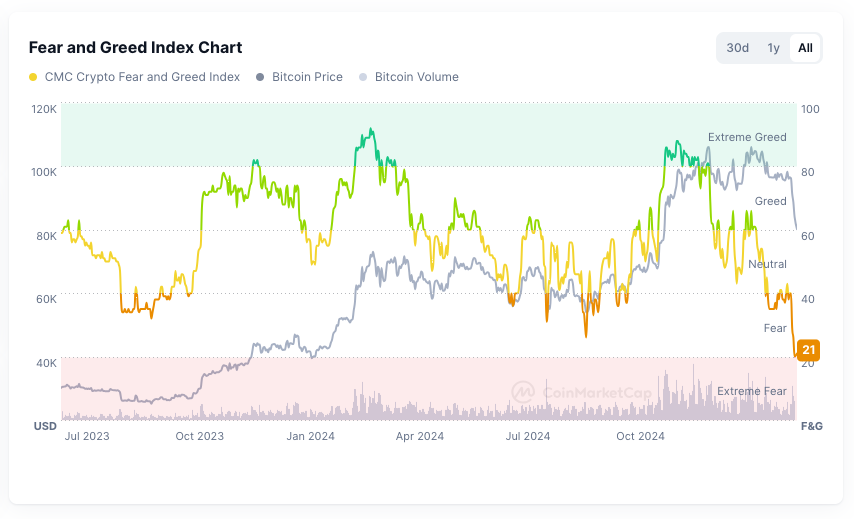Click the Jul 2024 x-axis label

[x=529, y=436]
